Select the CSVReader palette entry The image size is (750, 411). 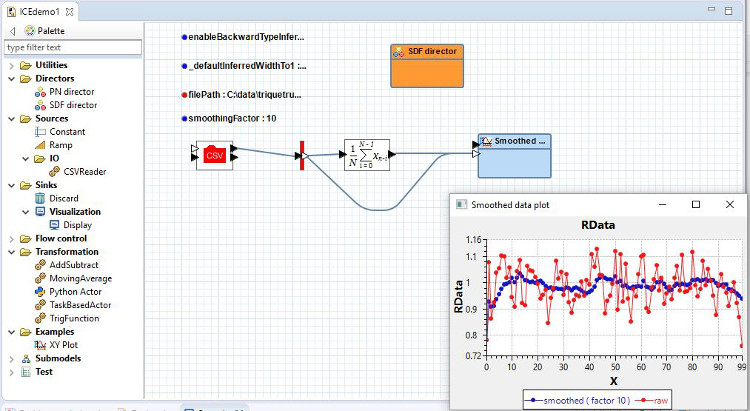click(84, 171)
